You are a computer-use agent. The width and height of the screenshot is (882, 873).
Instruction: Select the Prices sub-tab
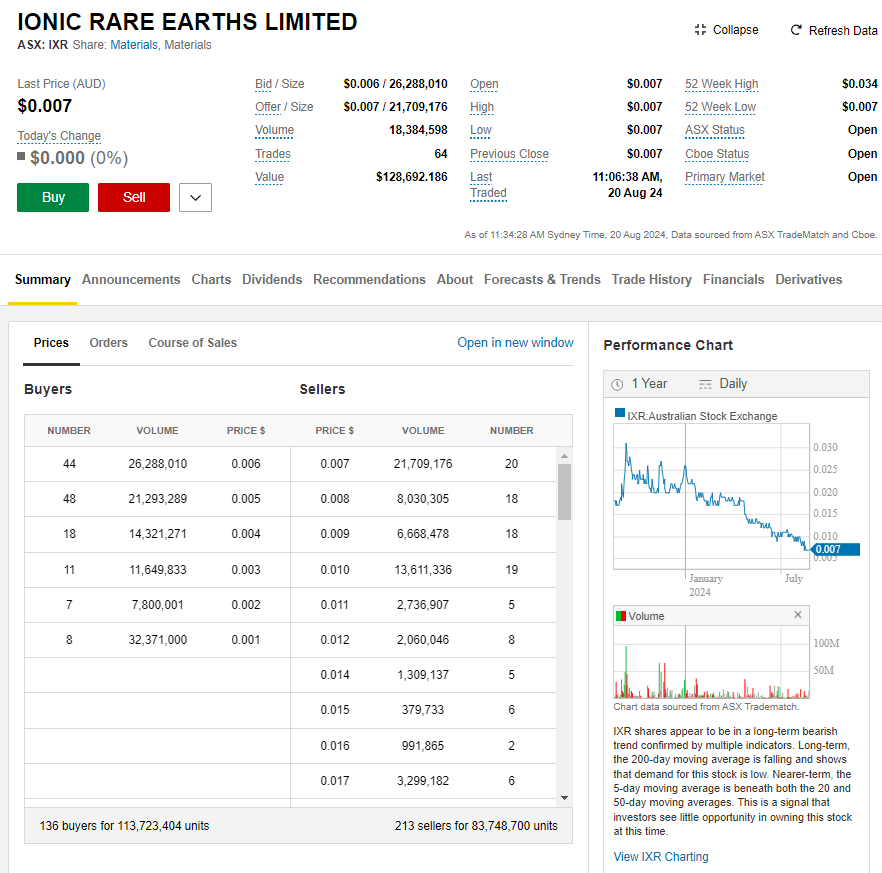(51, 343)
